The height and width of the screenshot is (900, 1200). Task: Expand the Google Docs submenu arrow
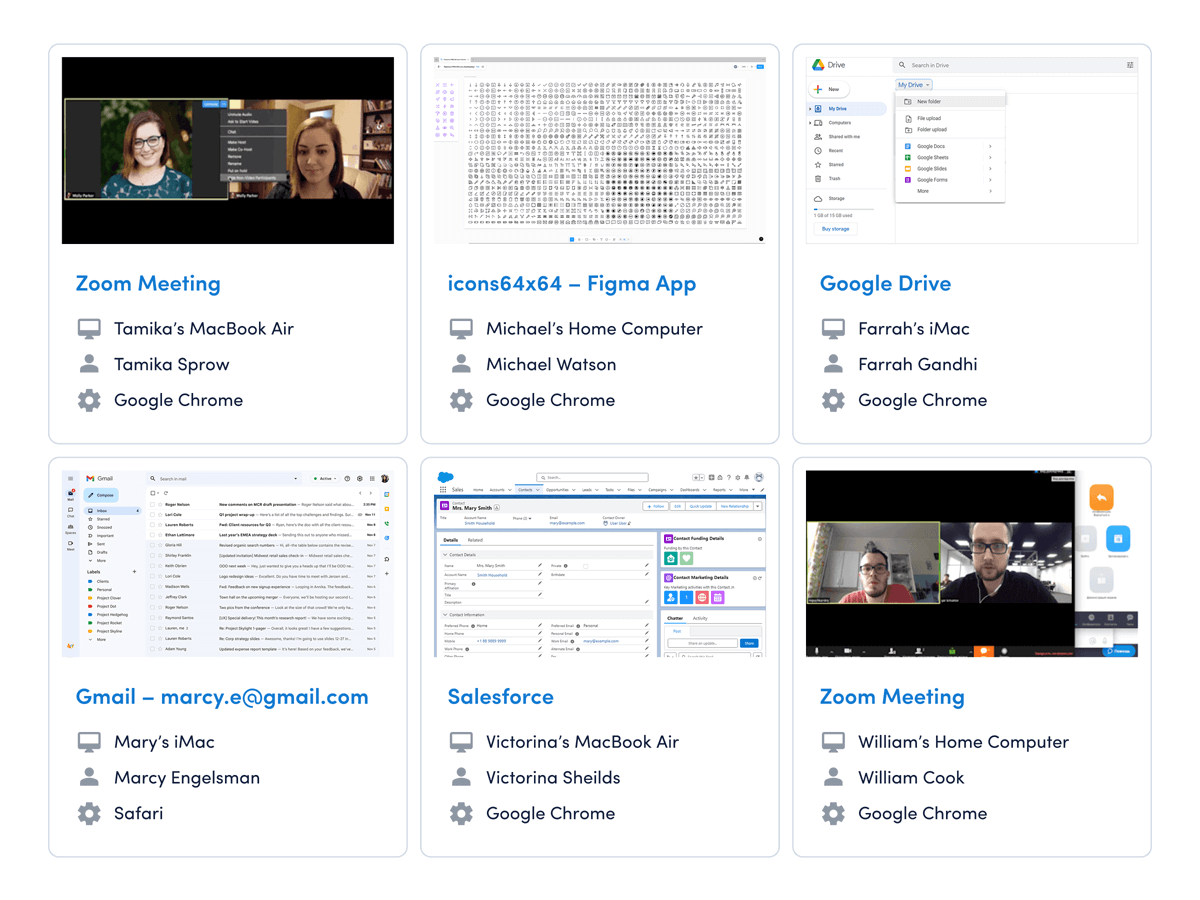pos(990,146)
